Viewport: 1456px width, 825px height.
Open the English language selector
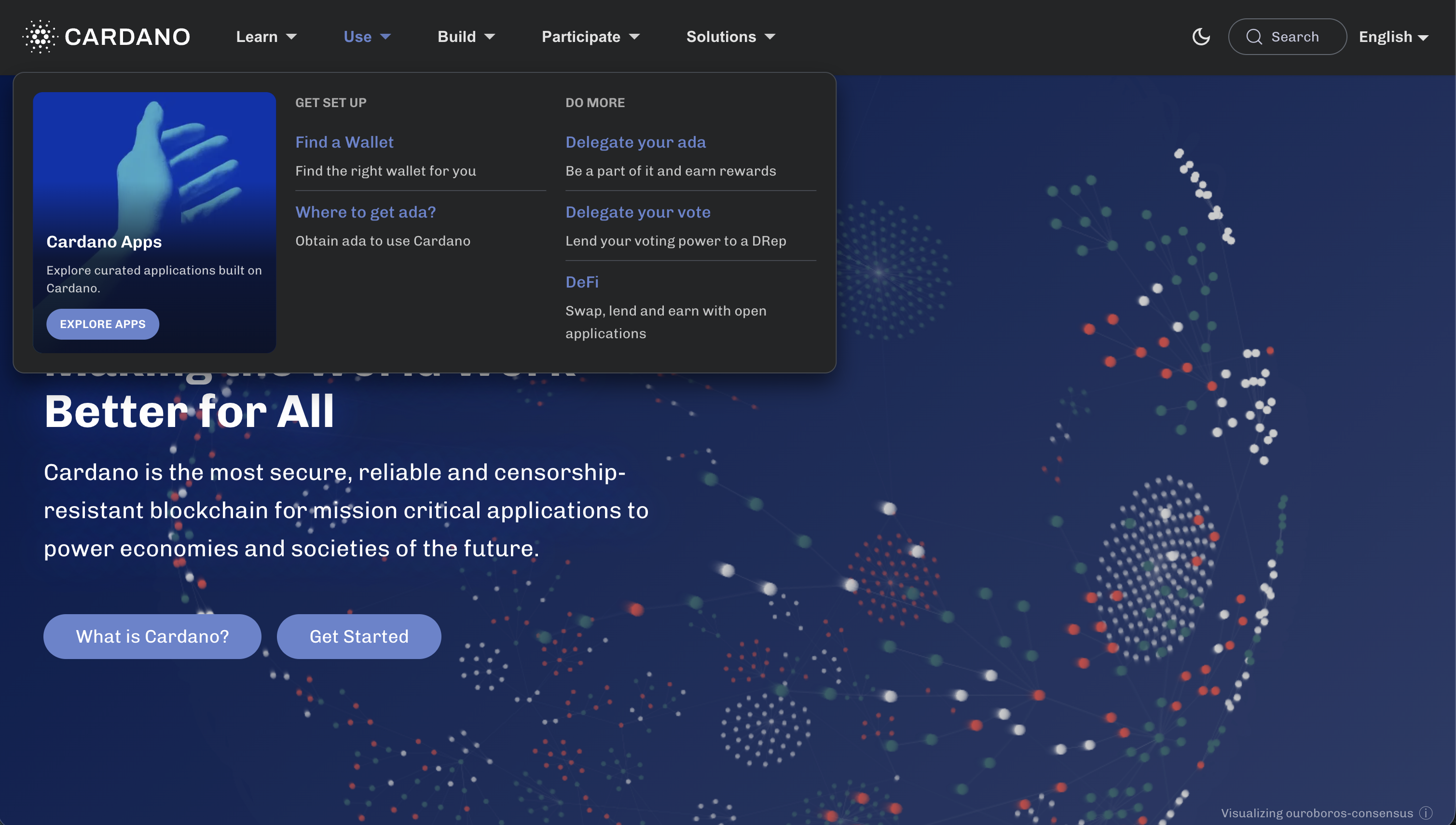pos(1393,37)
